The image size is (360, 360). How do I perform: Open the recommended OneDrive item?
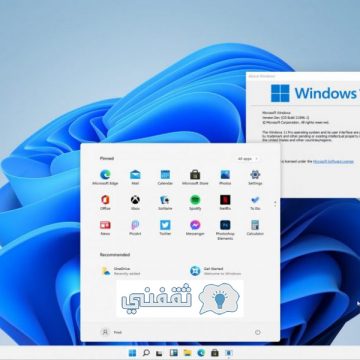tap(121, 271)
